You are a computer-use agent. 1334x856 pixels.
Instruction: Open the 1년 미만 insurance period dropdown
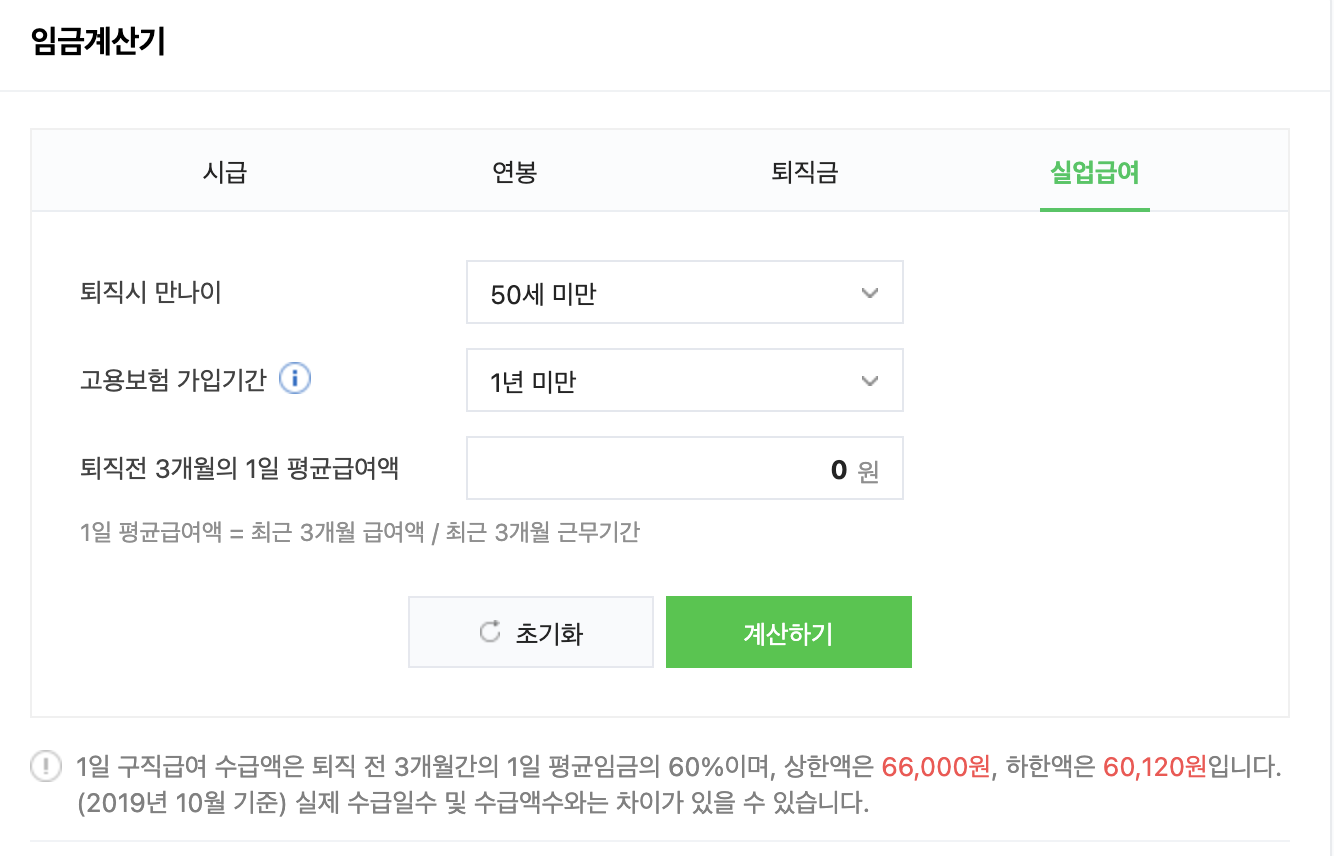pyautogui.click(x=684, y=380)
